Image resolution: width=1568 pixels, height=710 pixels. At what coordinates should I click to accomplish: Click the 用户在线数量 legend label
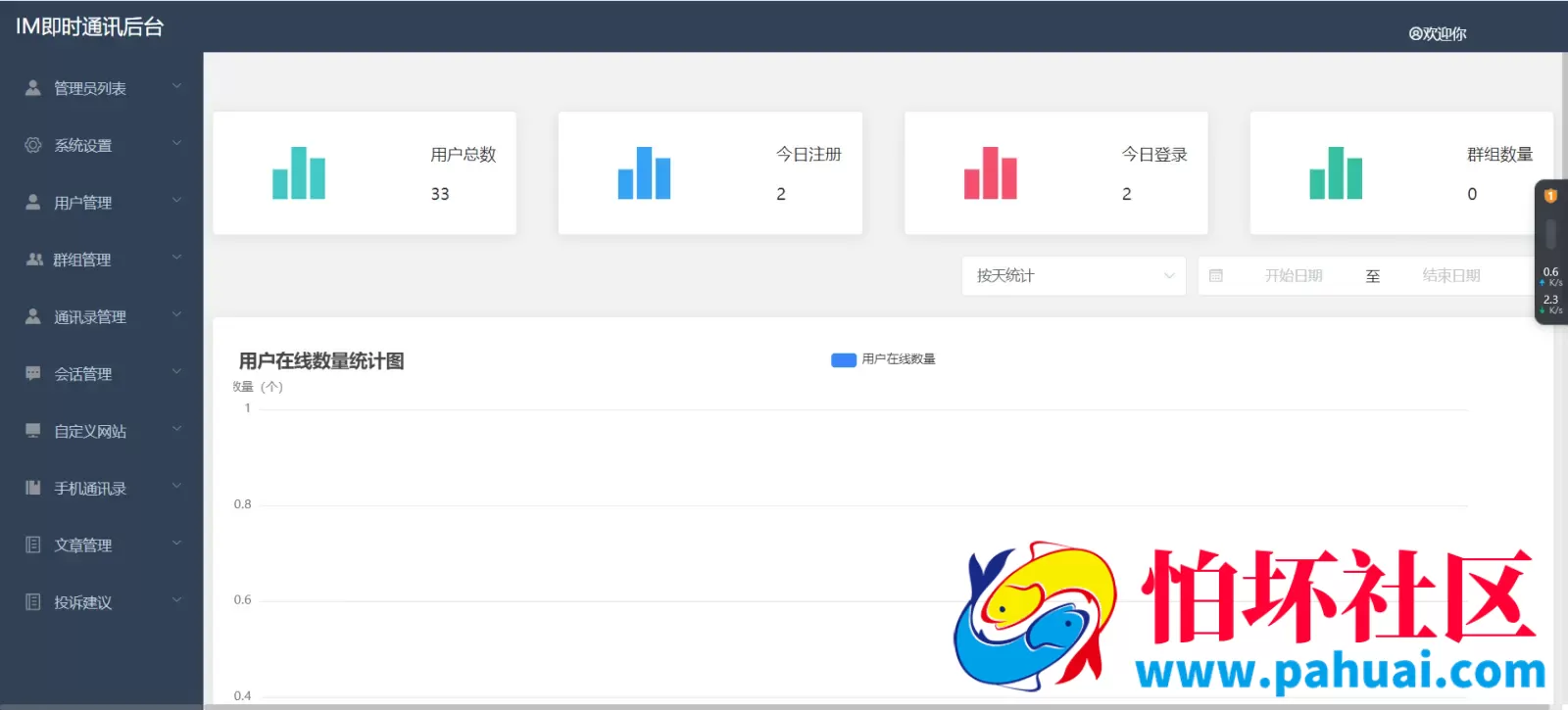pos(899,359)
